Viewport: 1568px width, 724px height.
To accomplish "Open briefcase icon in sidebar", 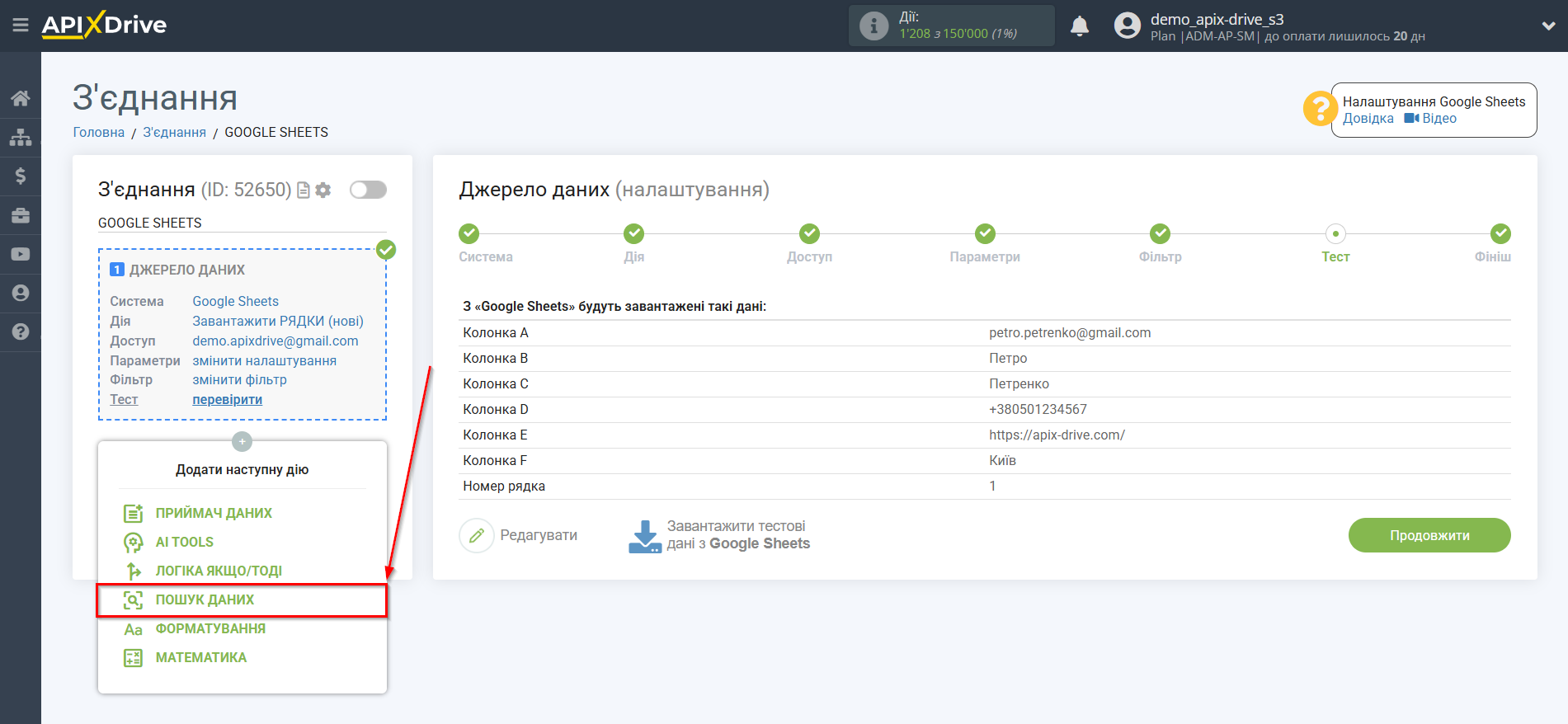I will point(21,215).
